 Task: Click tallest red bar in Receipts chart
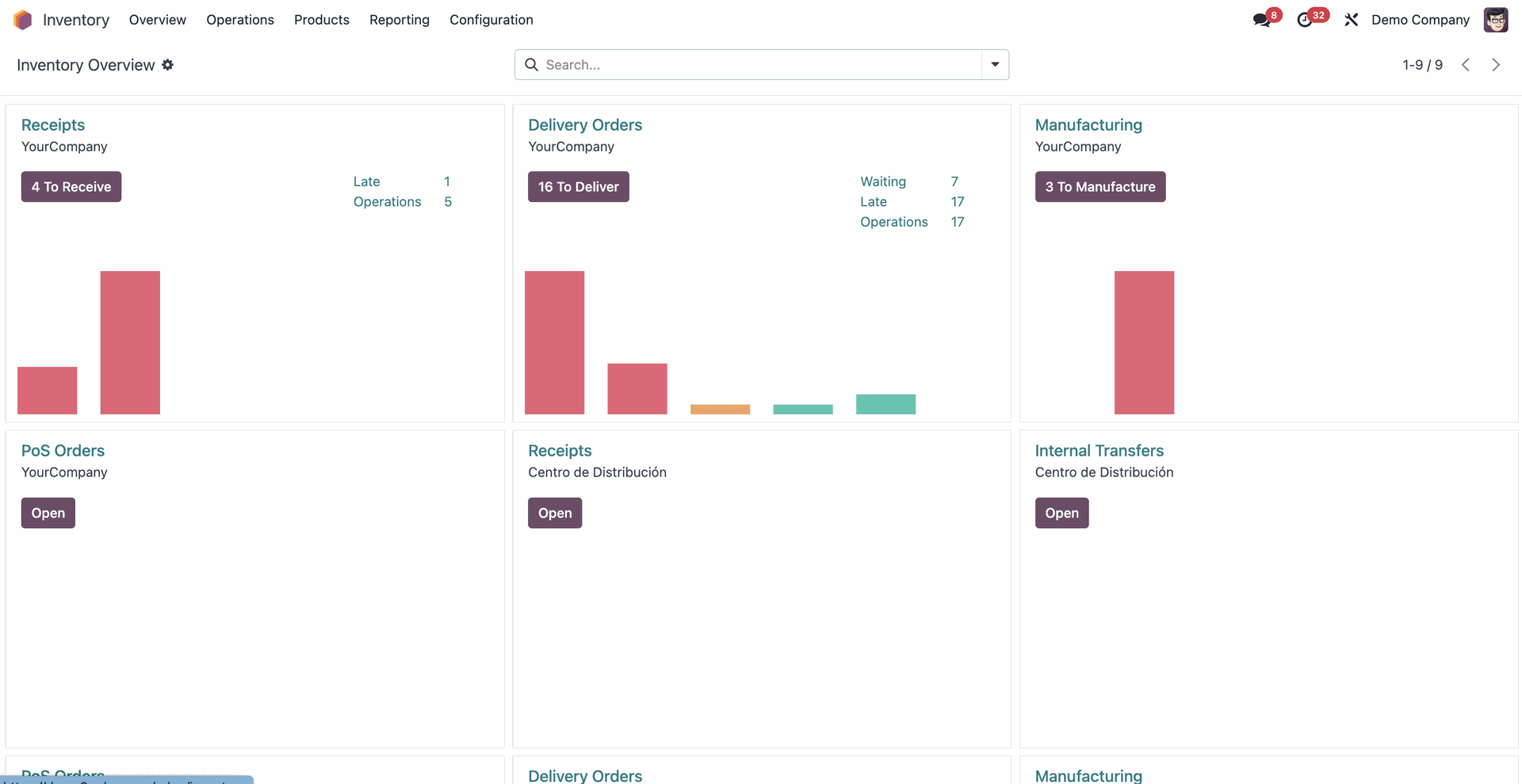tap(130, 342)
